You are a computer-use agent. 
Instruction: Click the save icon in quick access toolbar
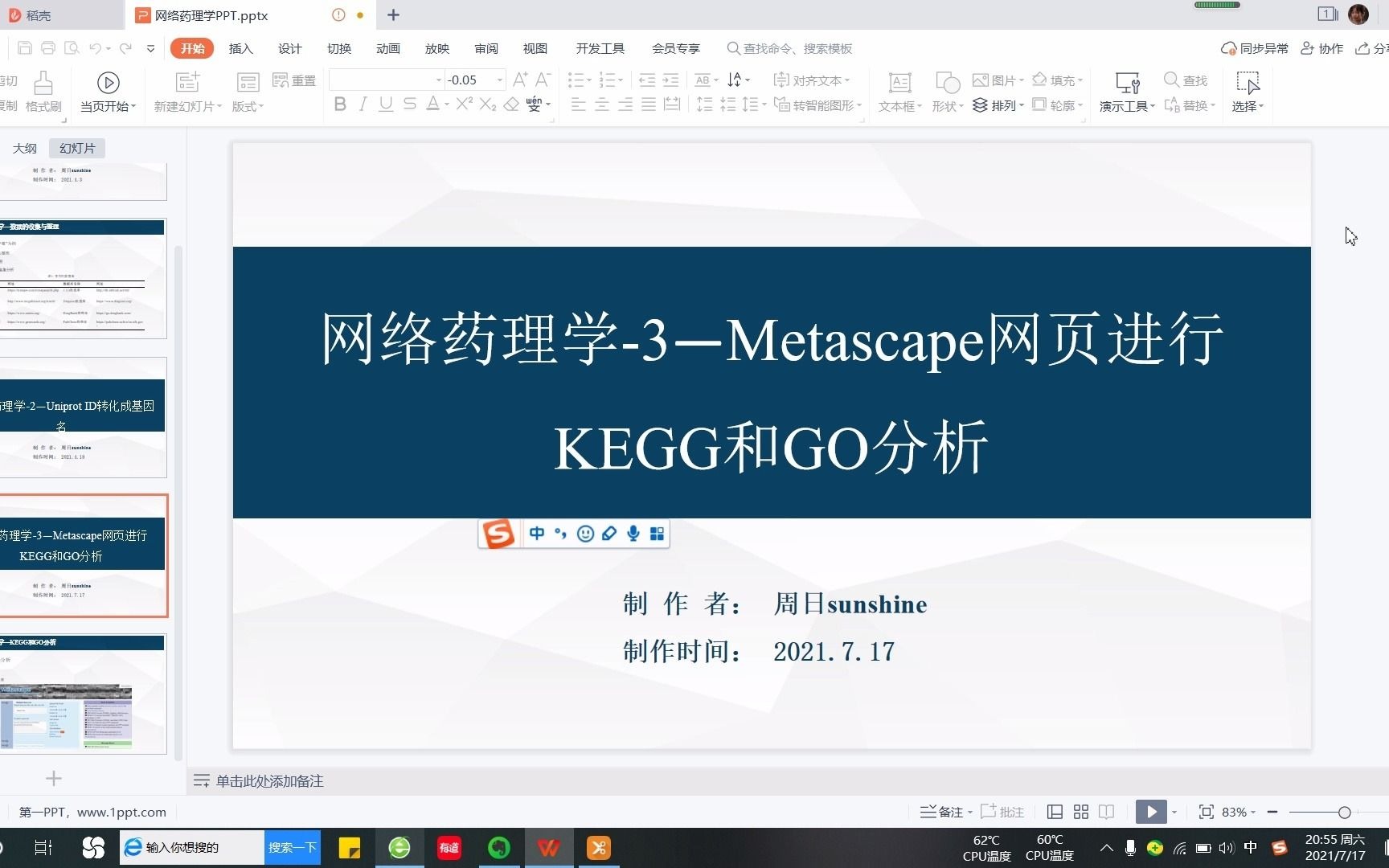coord(24,48)
